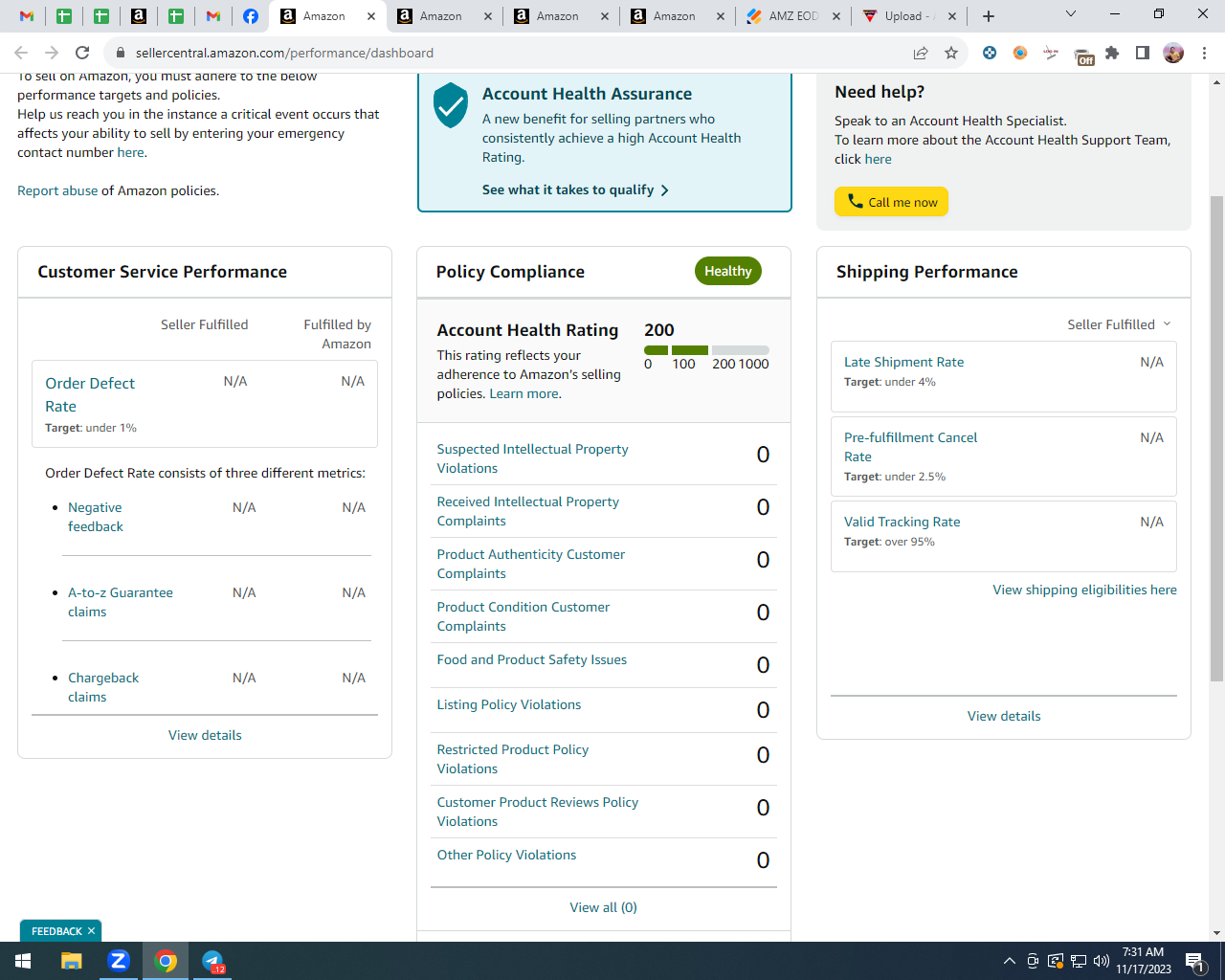Open Suspected Intellectual Property Violations
The width and height of the screenshot is (1225, 980).
(532, 458)
